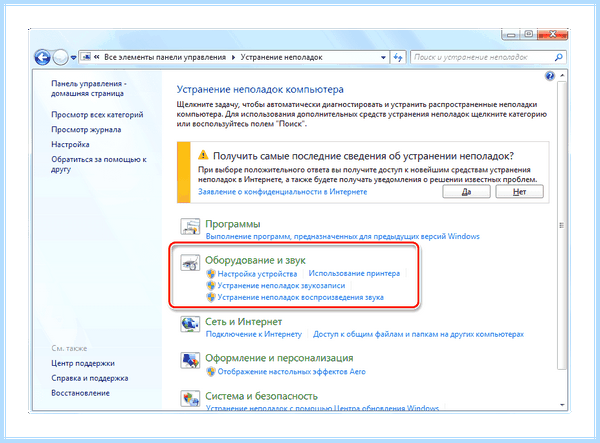The width and height of the screenshot is (600, 443).
Task: Click the control panel icon in address bar
Action: click(86, 57)
